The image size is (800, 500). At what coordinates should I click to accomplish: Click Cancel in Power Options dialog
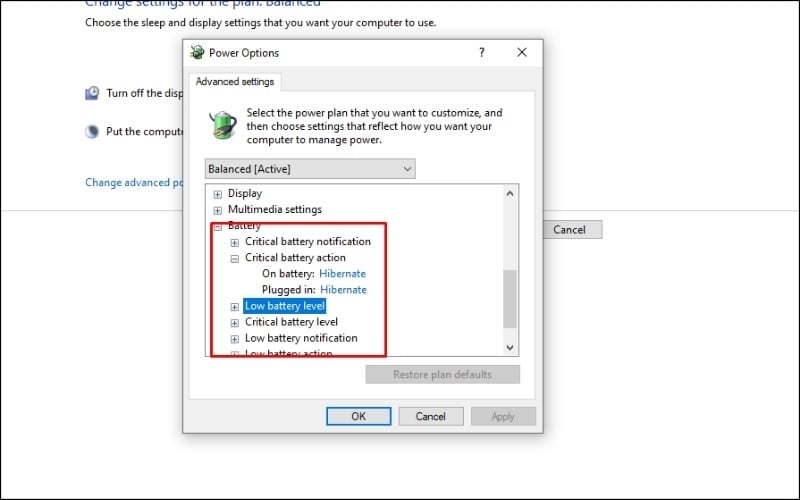point(431,416)
